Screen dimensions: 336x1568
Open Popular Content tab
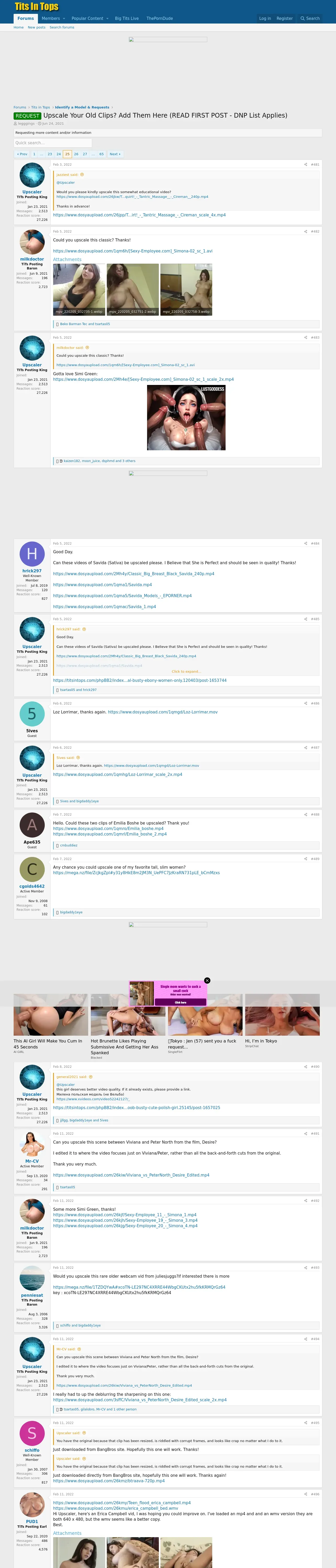[87, 18]
